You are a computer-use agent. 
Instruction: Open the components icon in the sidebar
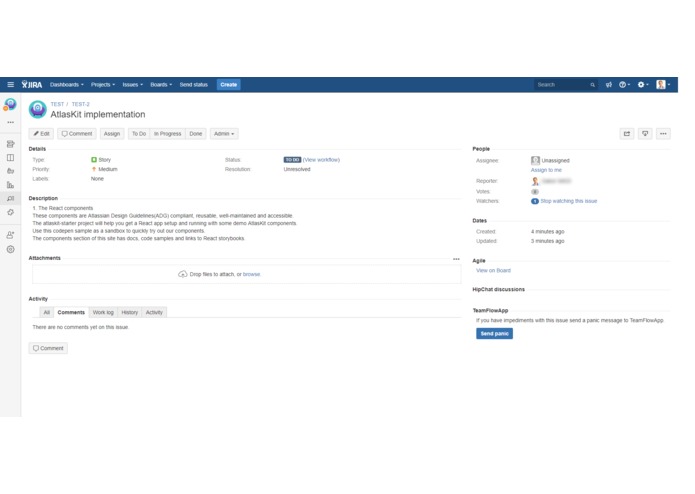[11, 212]
